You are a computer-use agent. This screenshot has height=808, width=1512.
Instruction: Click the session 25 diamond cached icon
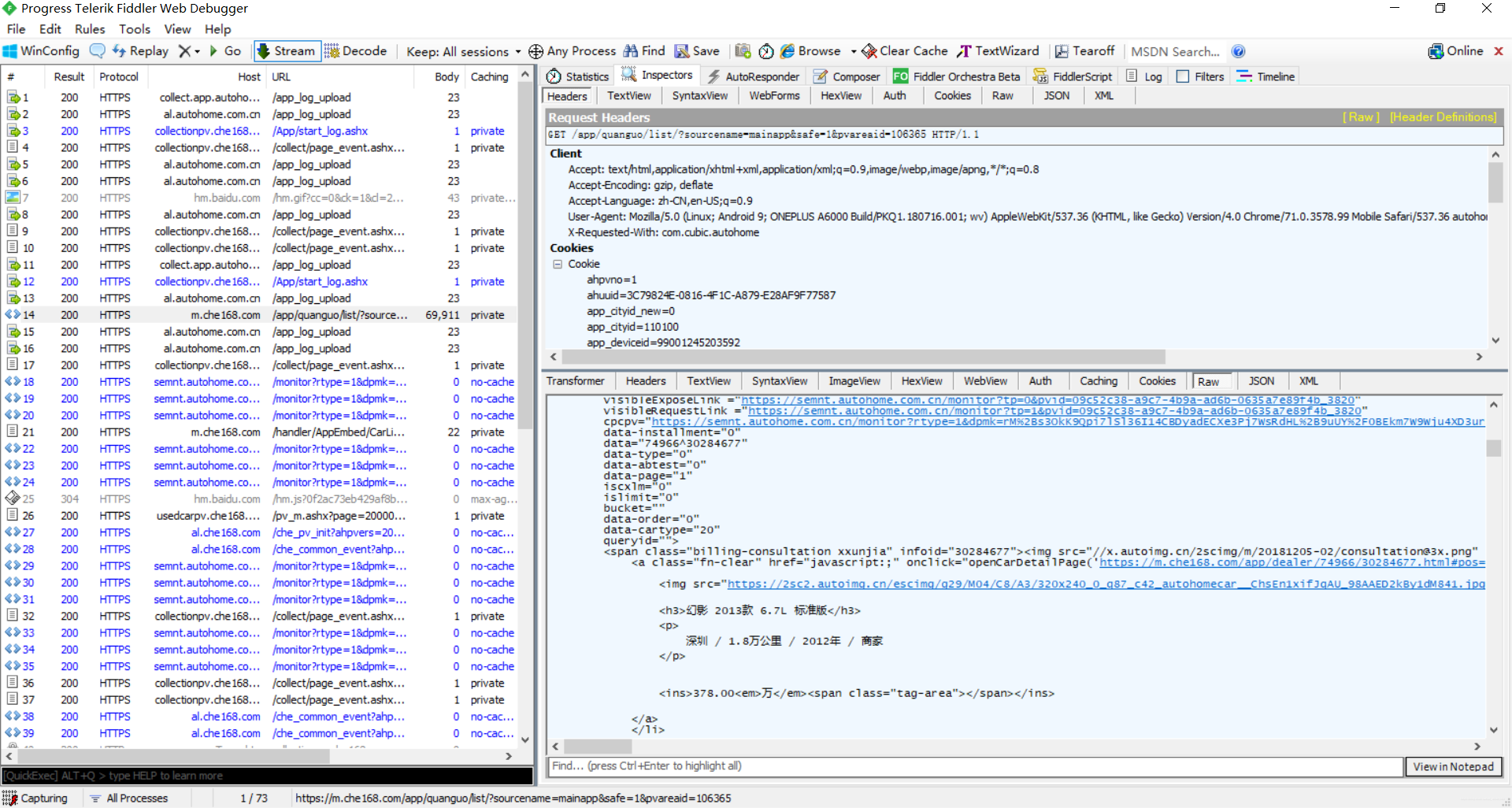coord(13,499)
